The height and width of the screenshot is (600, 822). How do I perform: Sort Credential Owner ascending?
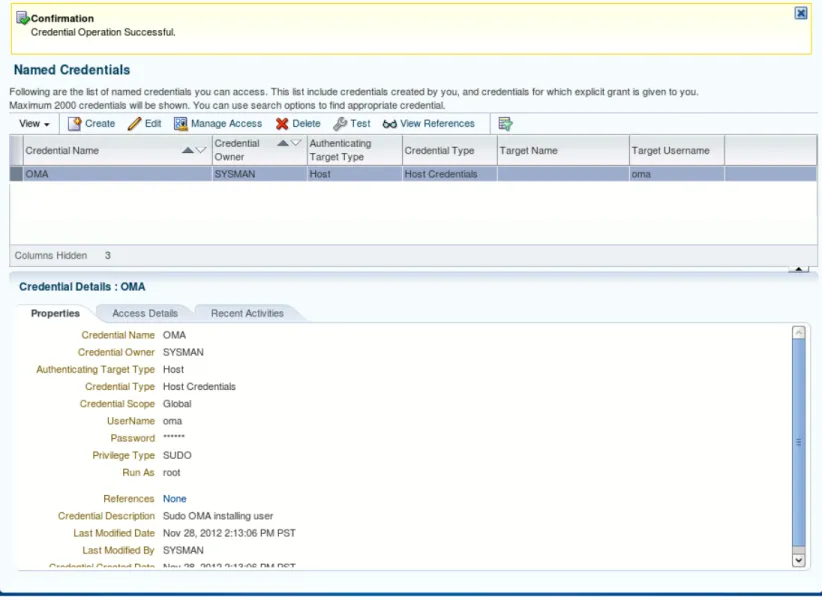pos(283,143)
